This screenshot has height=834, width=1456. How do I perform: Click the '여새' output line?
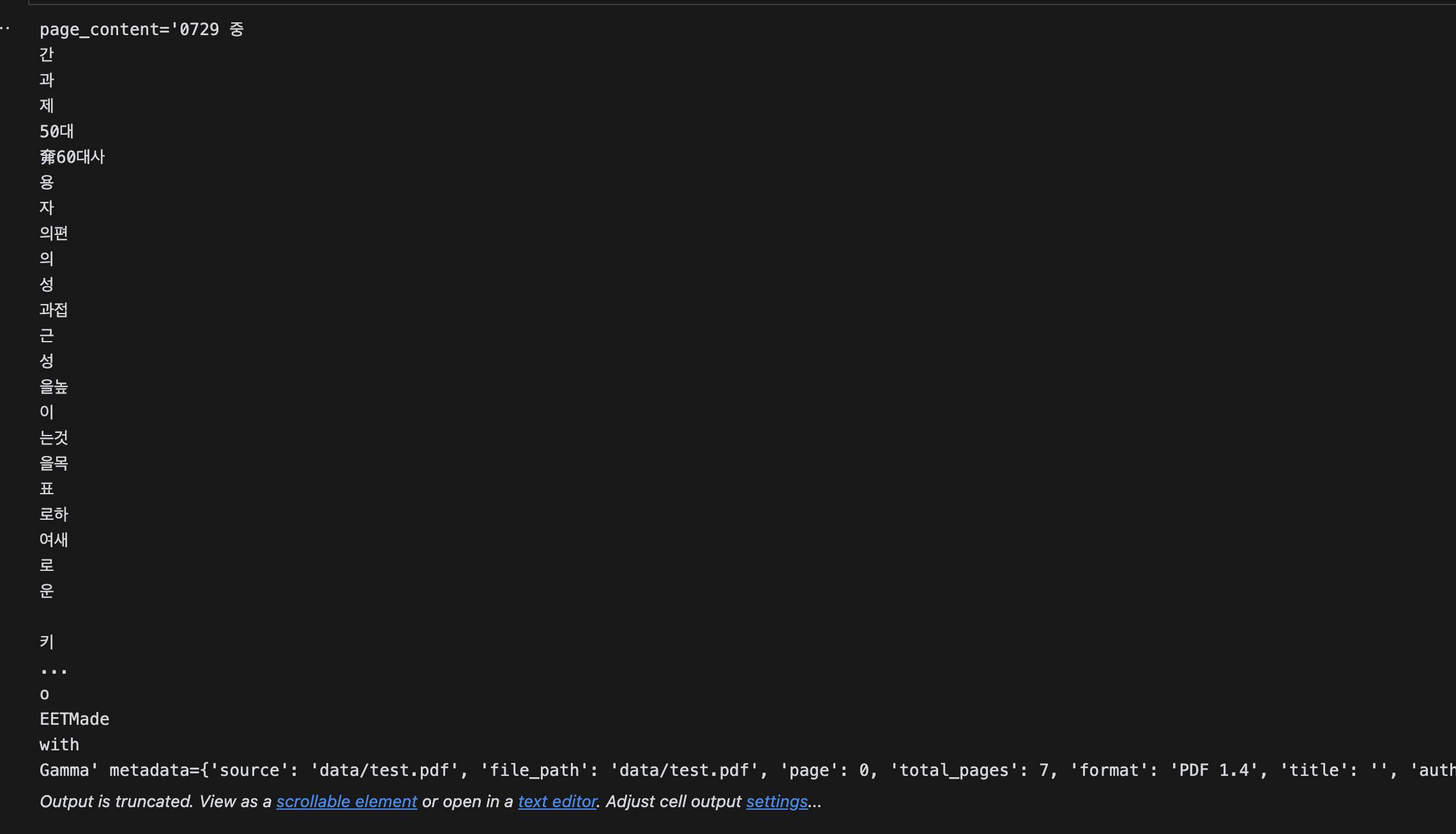(54, 540)
